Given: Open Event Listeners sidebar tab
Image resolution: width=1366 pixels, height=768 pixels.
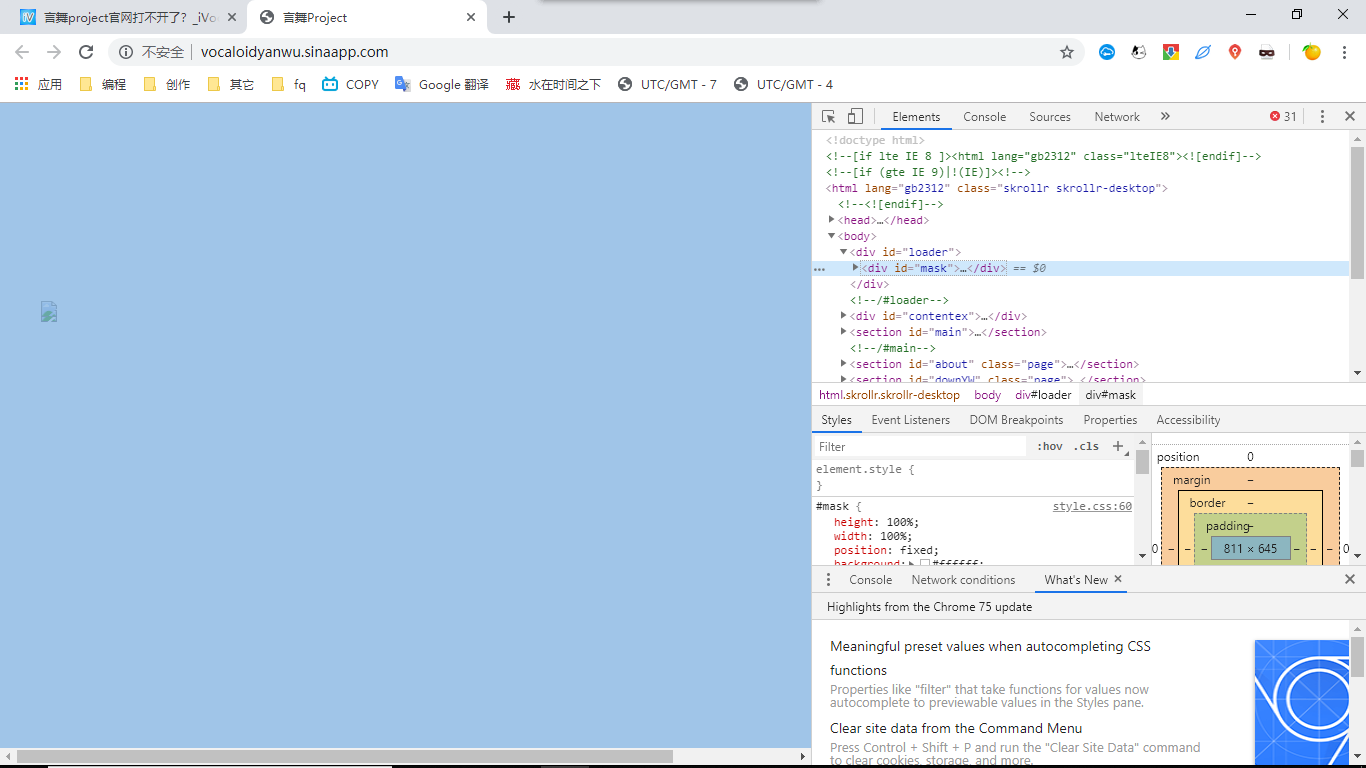Looking at the screenshot, I should [x=912, y=420].
